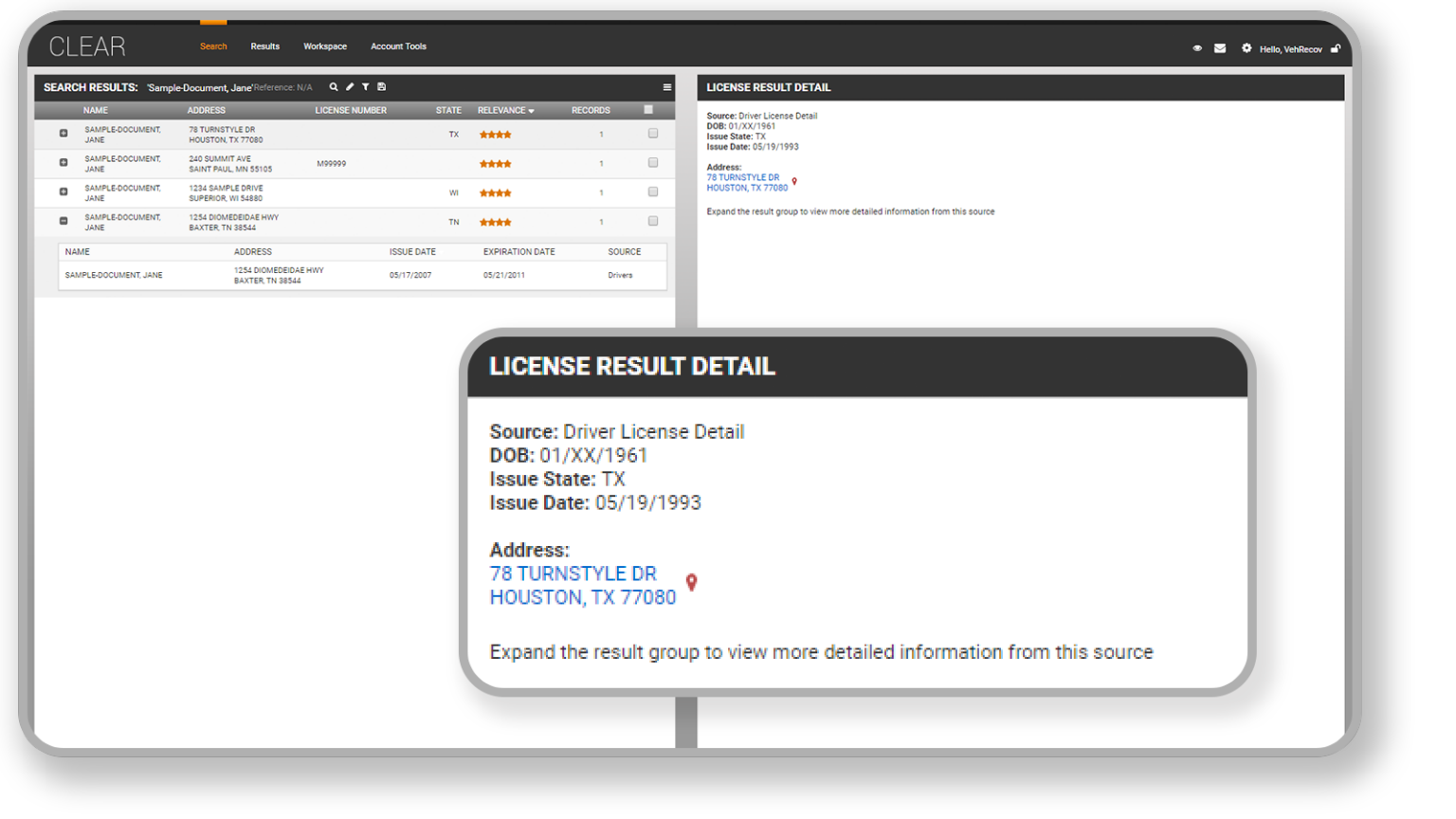Toggle the select-all checkbox in table header
Viewport: 1456px width, 819px height.
(x=648, y=110)
